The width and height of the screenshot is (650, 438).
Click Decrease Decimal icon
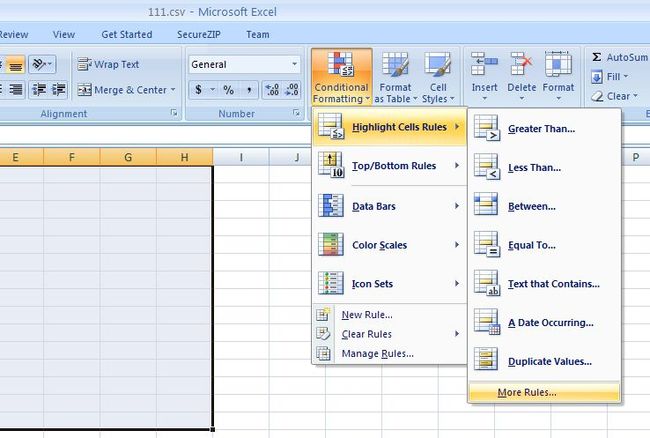click(291, 90)
